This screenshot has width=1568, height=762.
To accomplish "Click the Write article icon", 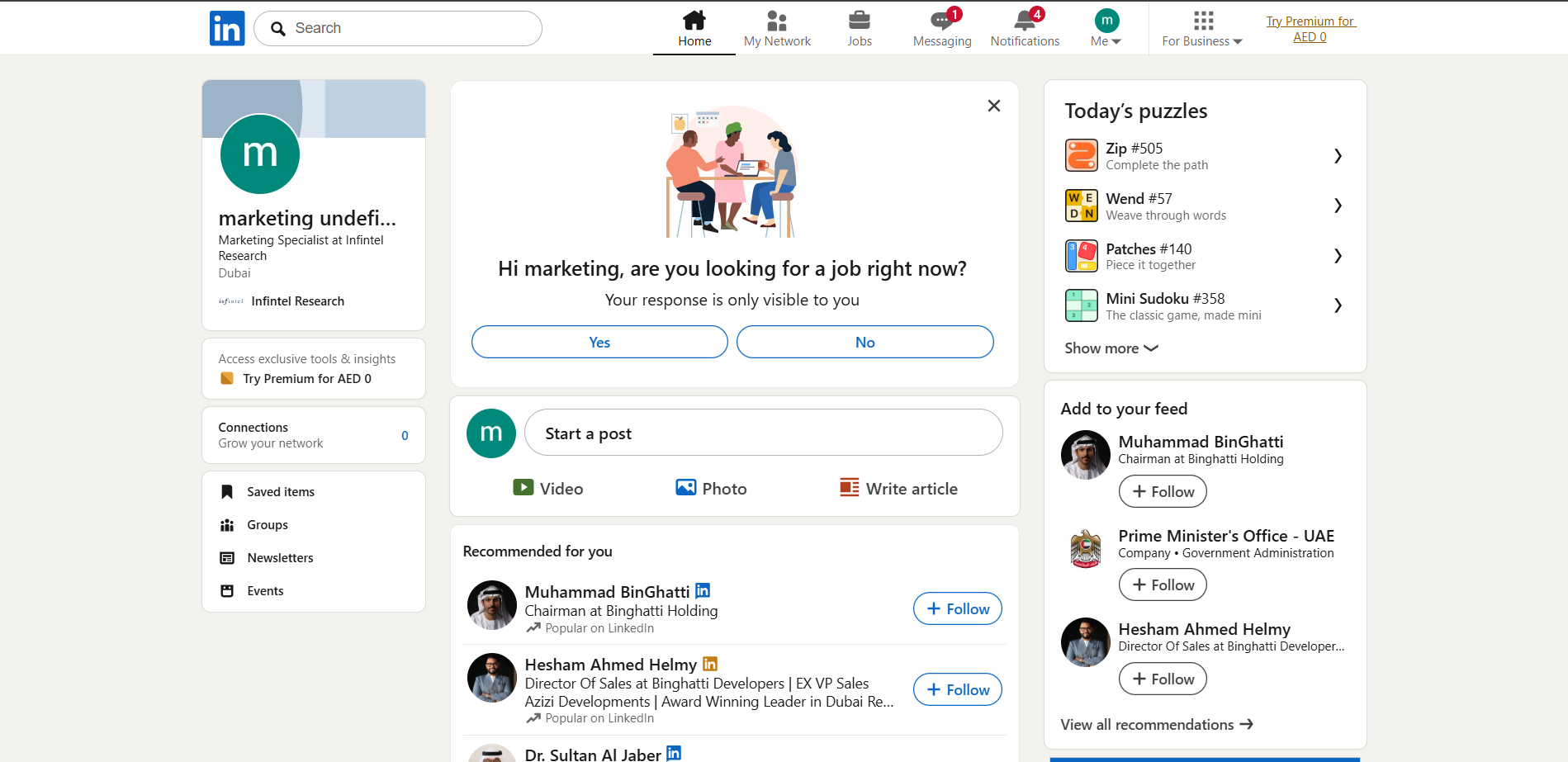I will click(x=850, y=487).
